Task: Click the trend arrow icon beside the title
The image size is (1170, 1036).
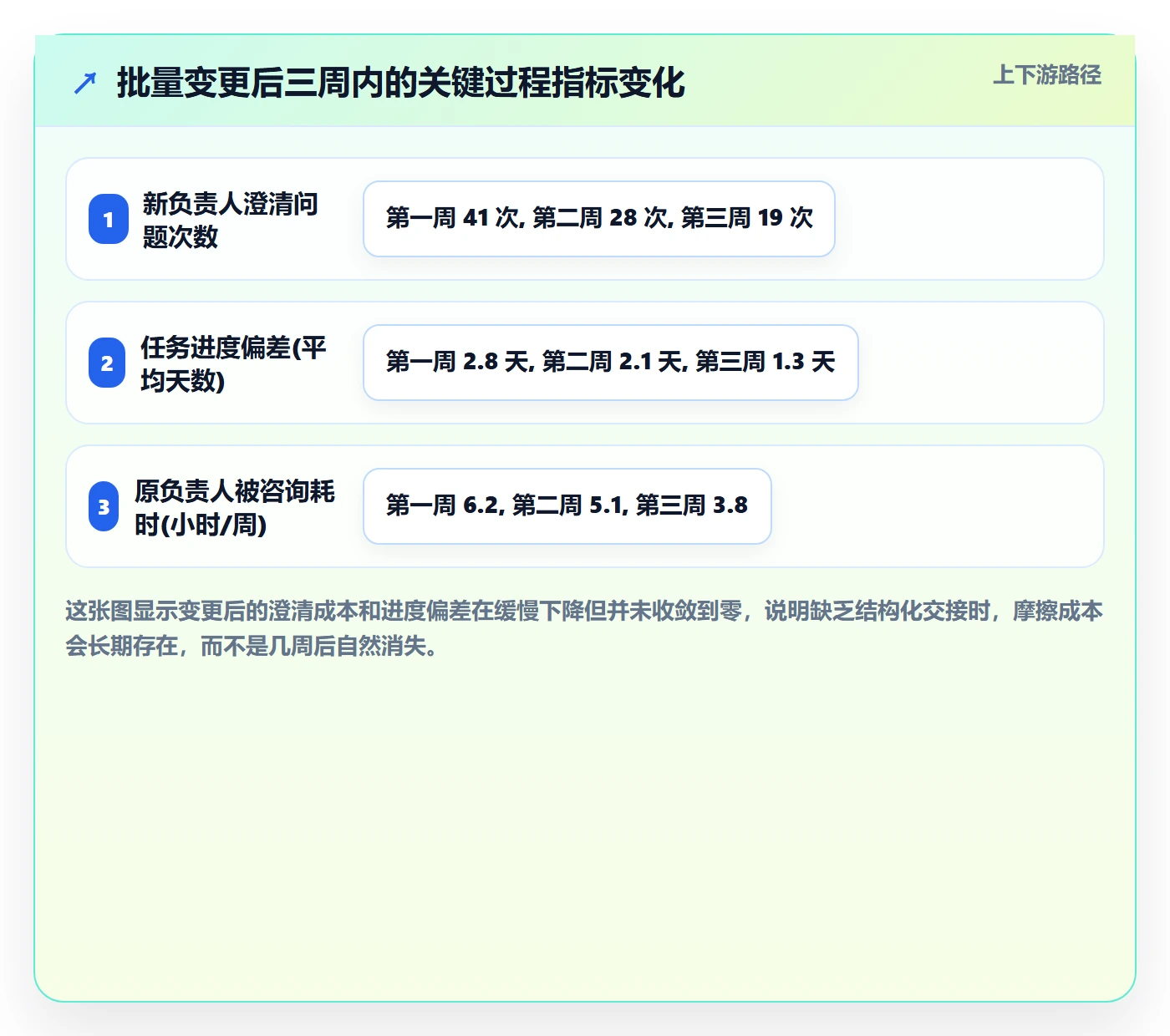Action: [x=85, y=83]
